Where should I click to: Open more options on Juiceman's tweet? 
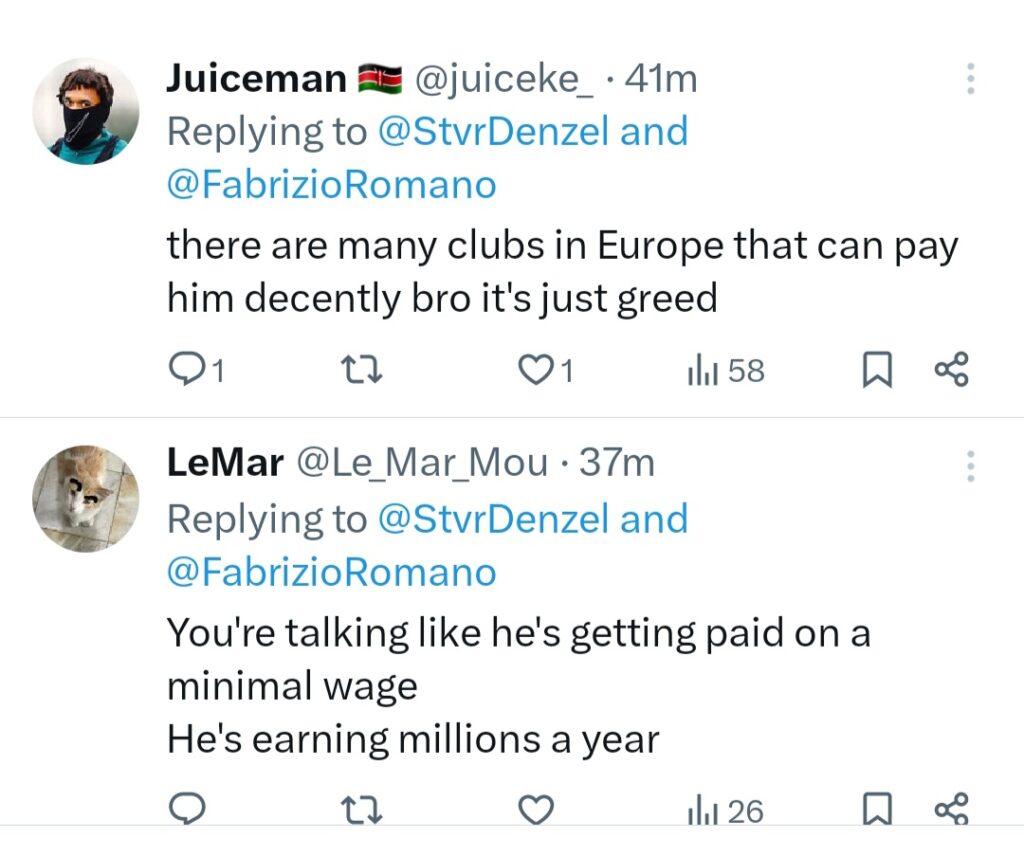click(970, 79)
